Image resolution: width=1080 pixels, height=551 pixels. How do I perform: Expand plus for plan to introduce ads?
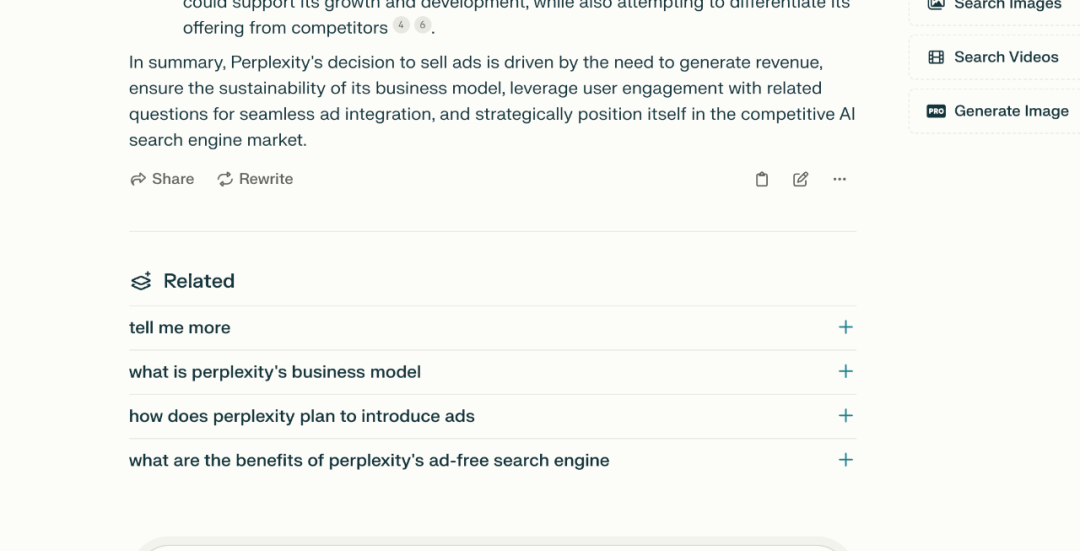coord(846,415)
